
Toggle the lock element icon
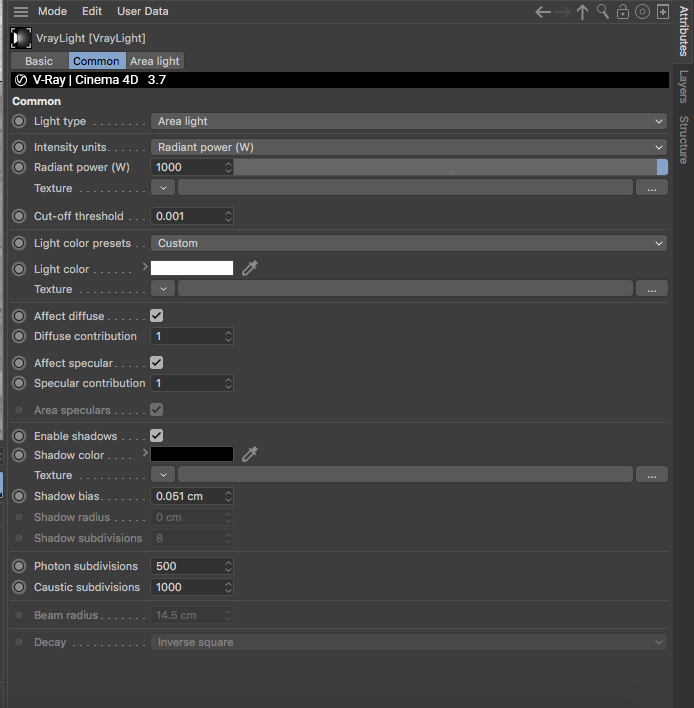tap(623, 12)
